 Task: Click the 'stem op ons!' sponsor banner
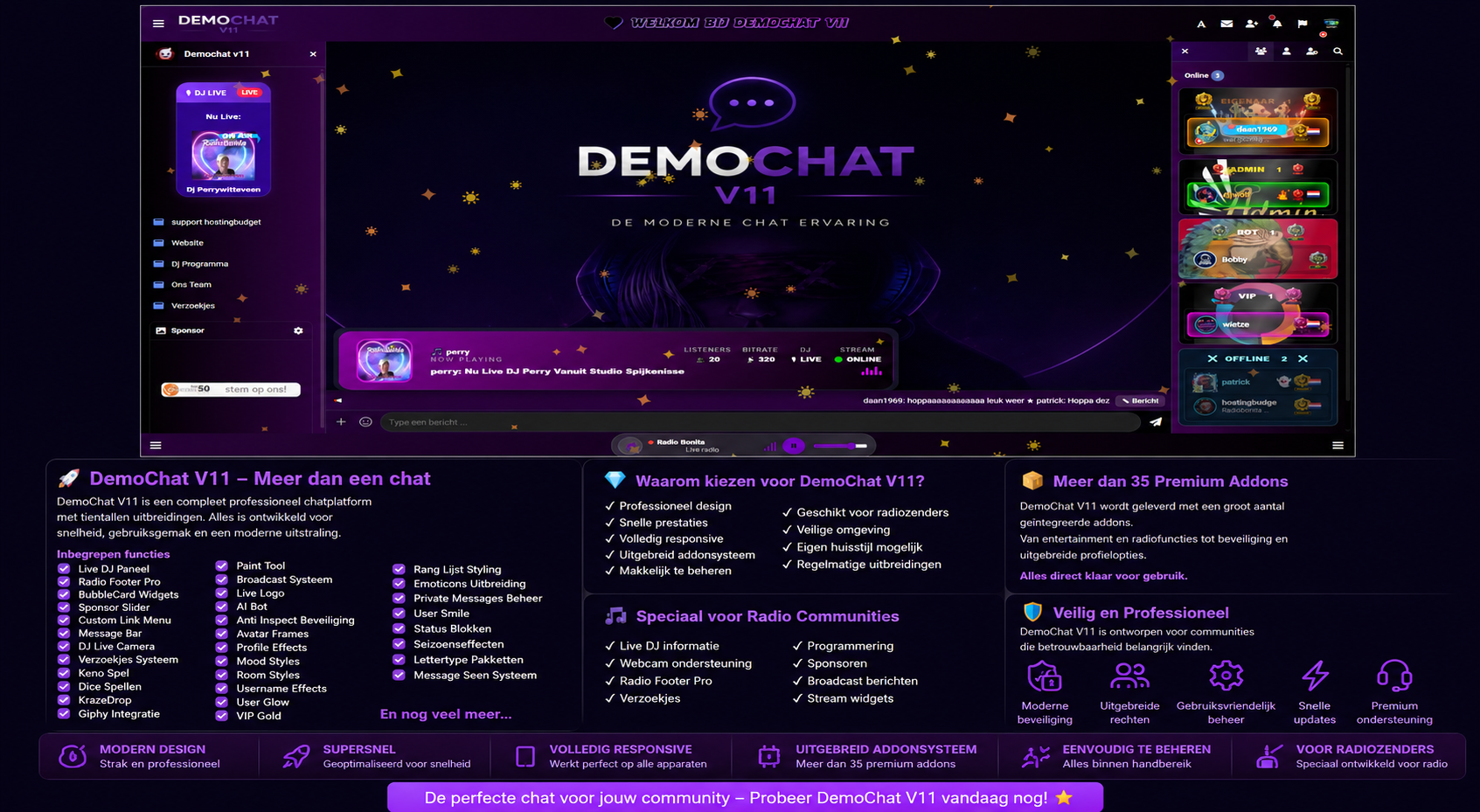point(231,390)
